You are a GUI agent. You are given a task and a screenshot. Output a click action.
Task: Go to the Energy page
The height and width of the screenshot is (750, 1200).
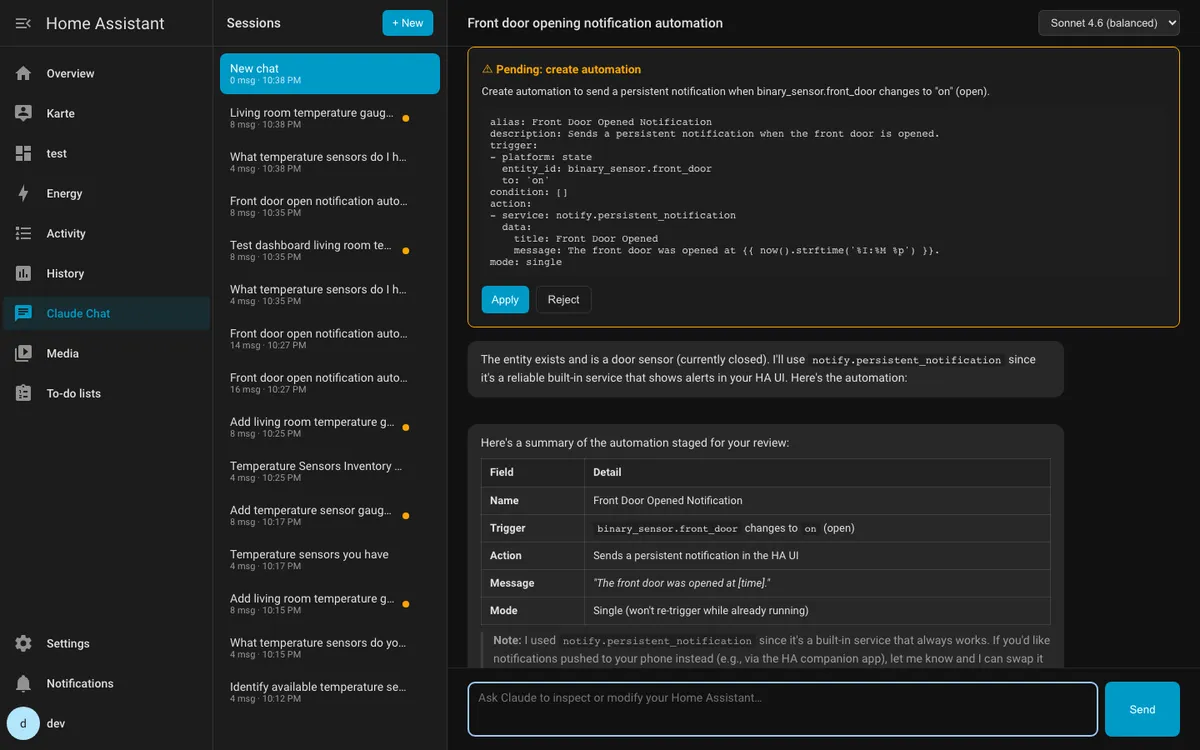tap(106, 193)
